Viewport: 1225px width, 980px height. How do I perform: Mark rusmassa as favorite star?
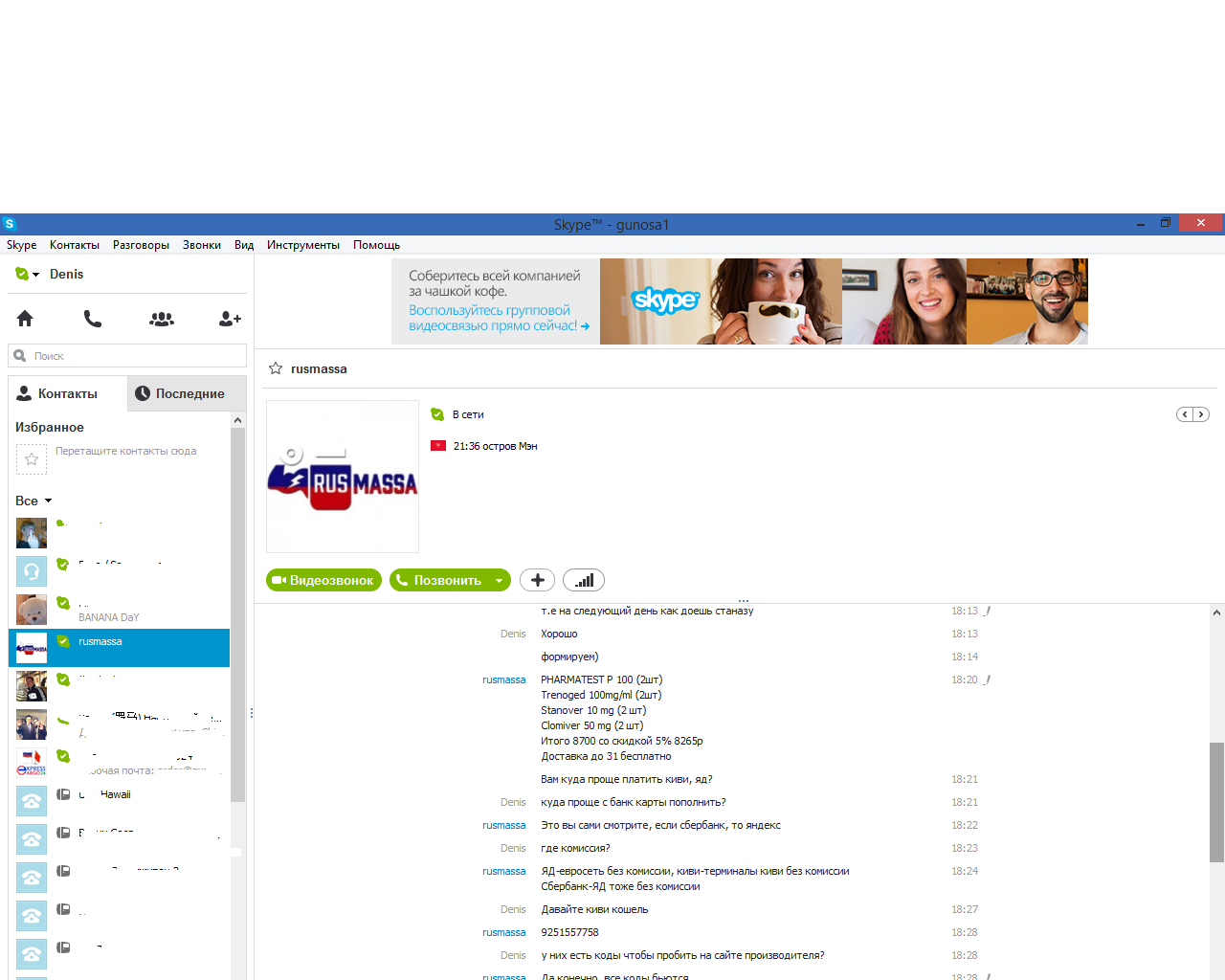click(x=276, y=368)
